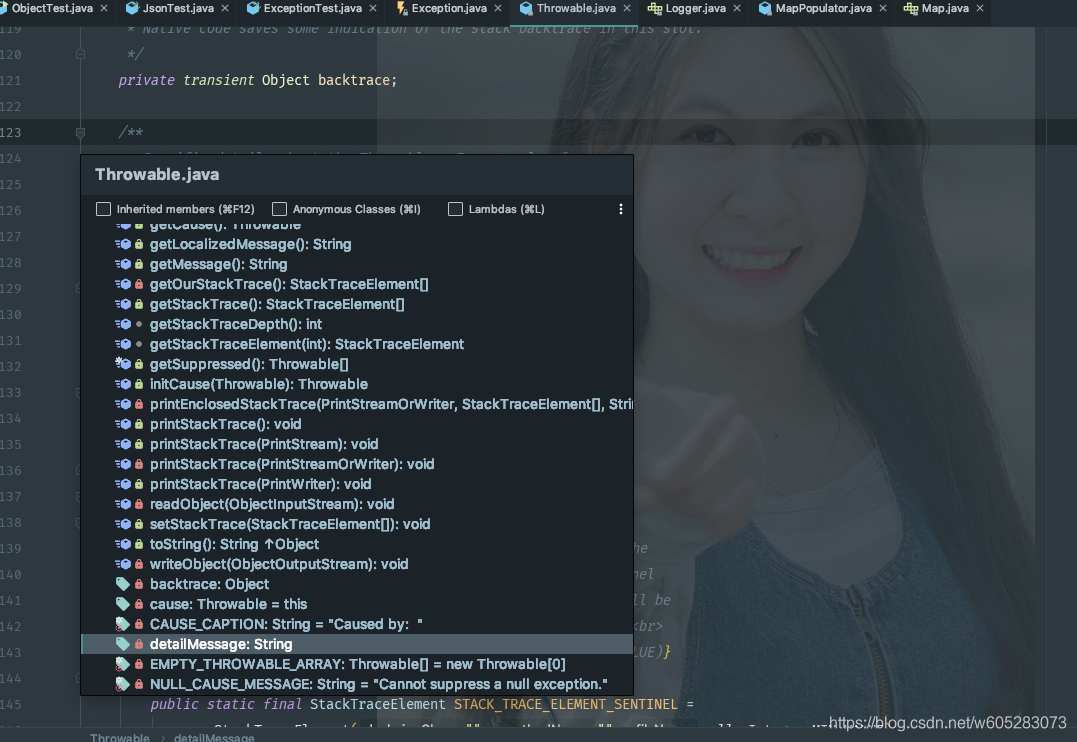
Task: Collapse the fold arrow at line 133
Action: point(81,392)
